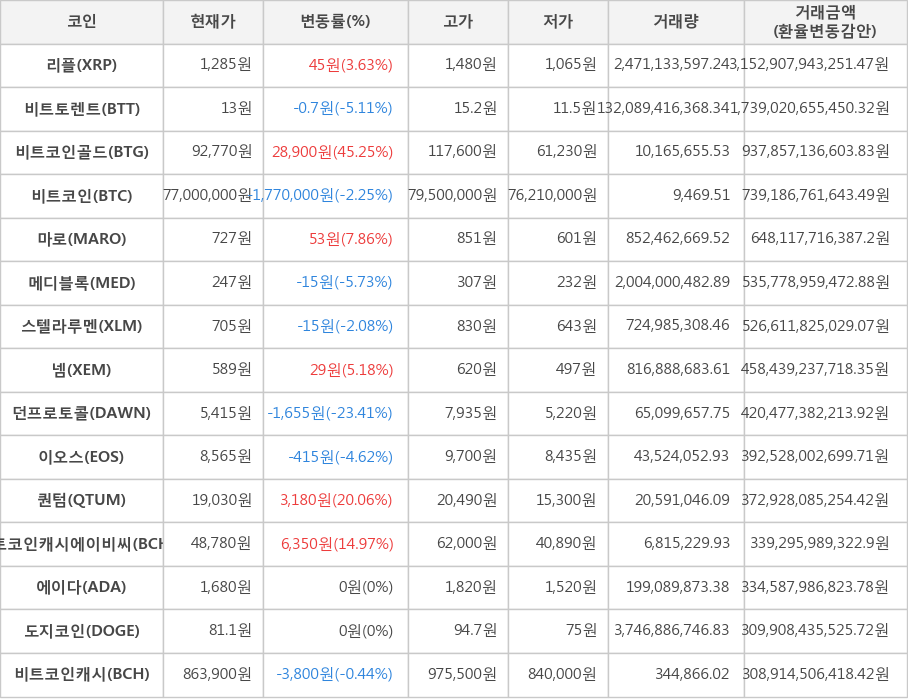Screen dimensions: 908x700
Task: Select 마로(MARO) in the coin list
Action: tap(82, 238)
